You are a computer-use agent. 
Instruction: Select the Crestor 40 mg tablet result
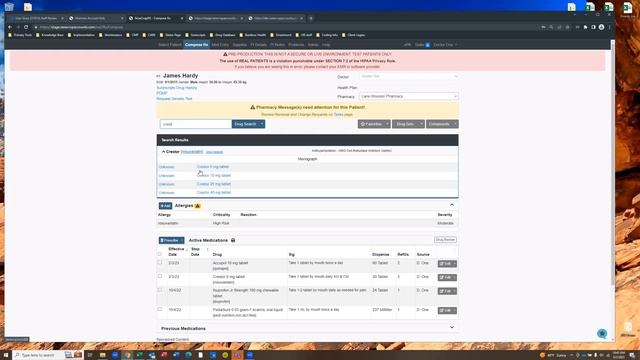(x=213, y=193)
